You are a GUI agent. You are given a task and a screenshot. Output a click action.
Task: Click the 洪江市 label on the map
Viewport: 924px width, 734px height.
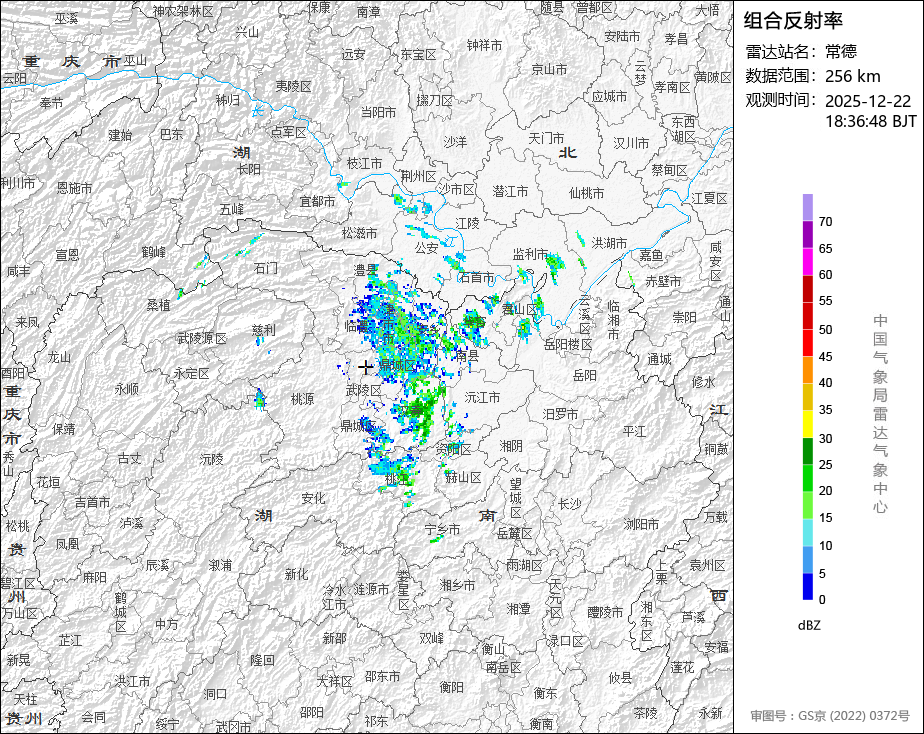tap(133, 682)
